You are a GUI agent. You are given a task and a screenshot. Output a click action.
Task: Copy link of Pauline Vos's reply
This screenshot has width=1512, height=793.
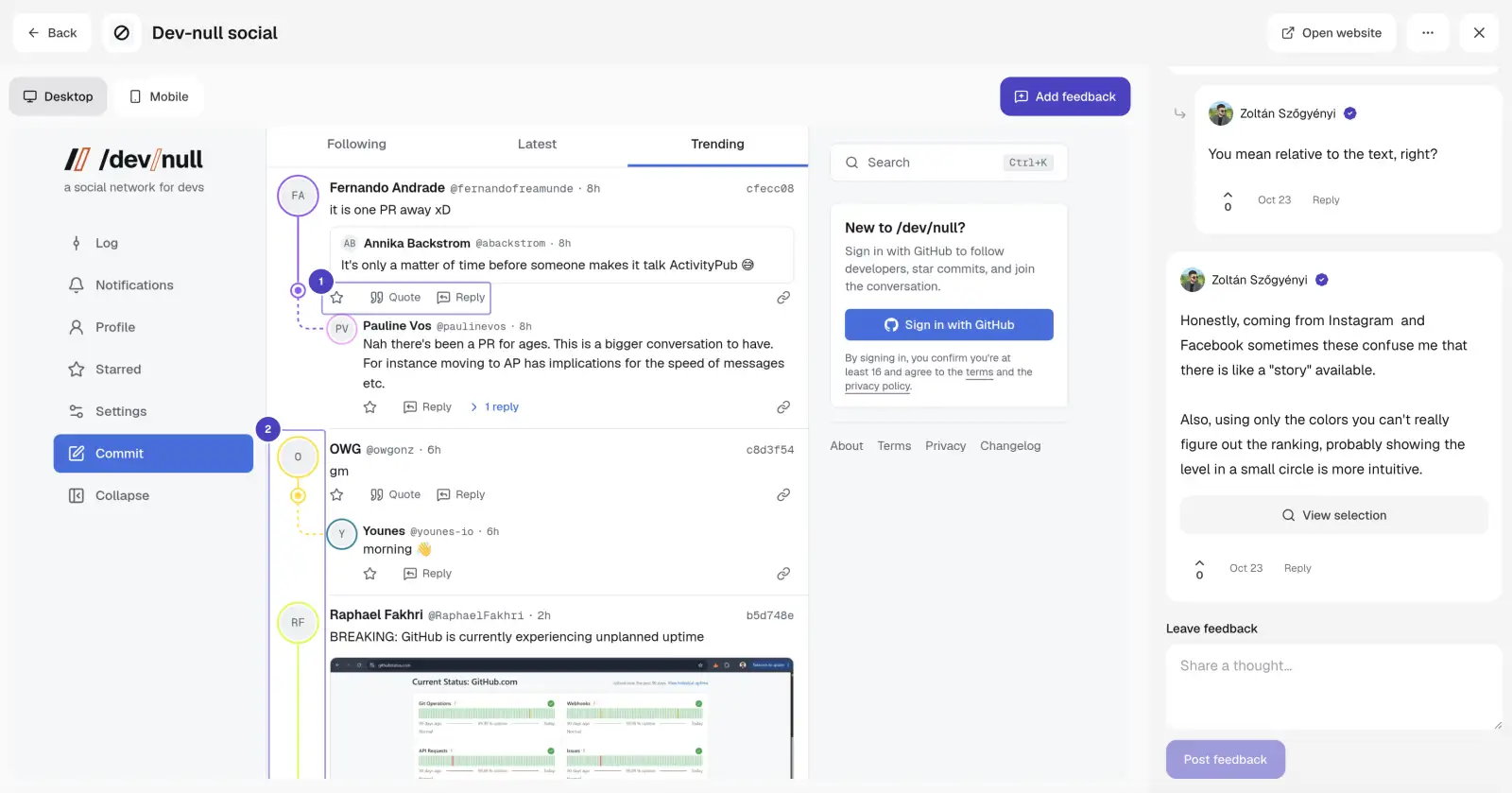click(783, 407)
